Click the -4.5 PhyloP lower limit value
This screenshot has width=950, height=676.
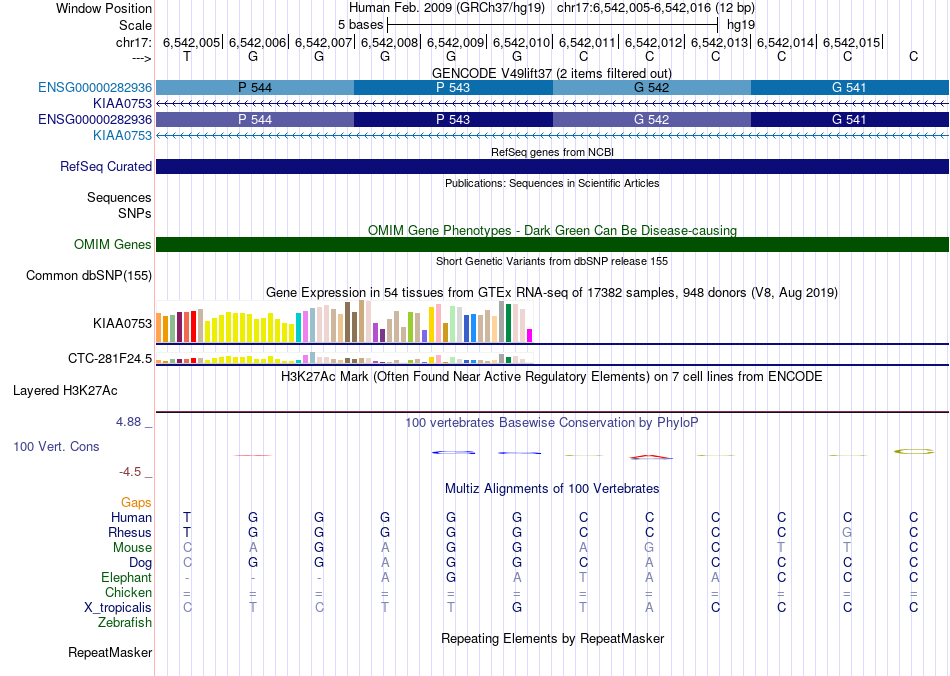click(x=130, y=472)
